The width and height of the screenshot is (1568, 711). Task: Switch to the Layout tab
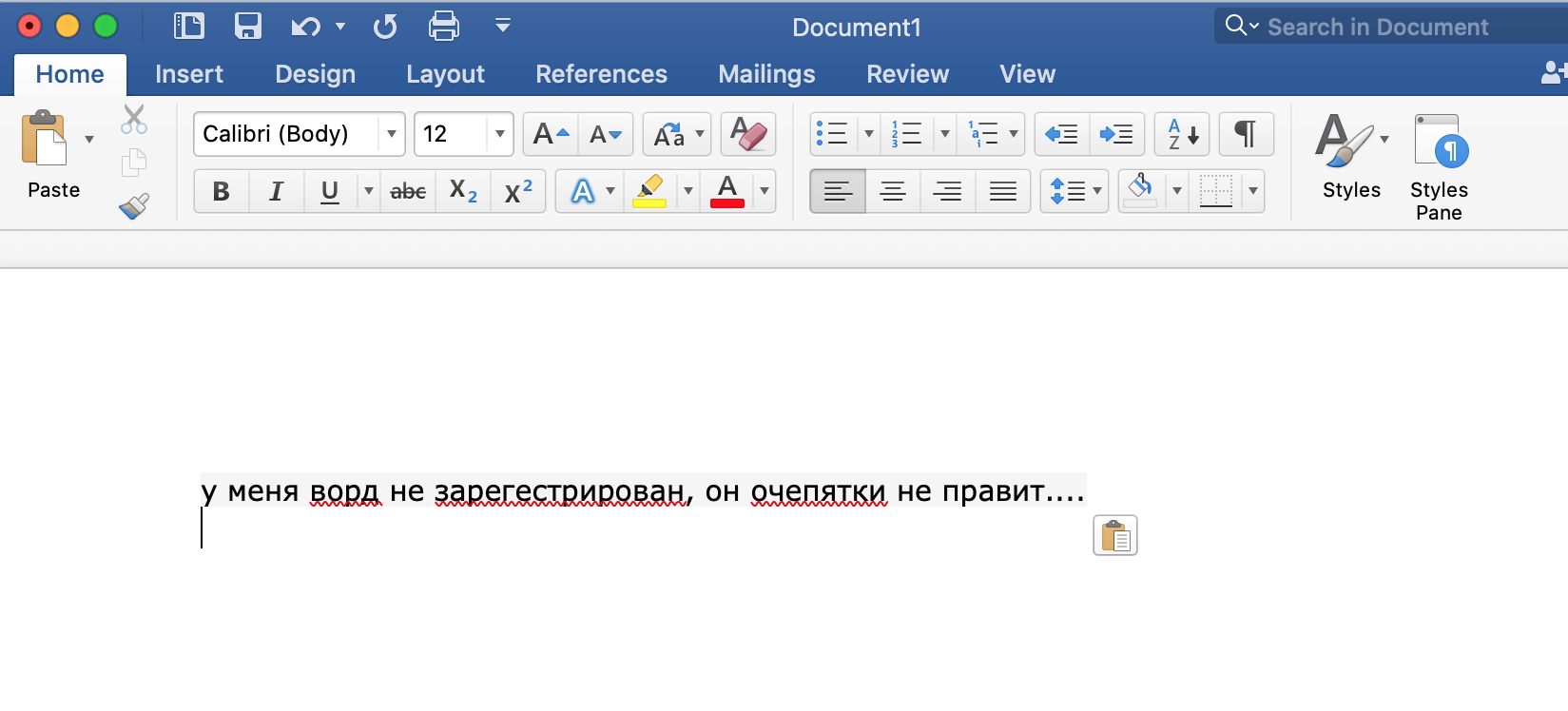click(x=445, y=74)
